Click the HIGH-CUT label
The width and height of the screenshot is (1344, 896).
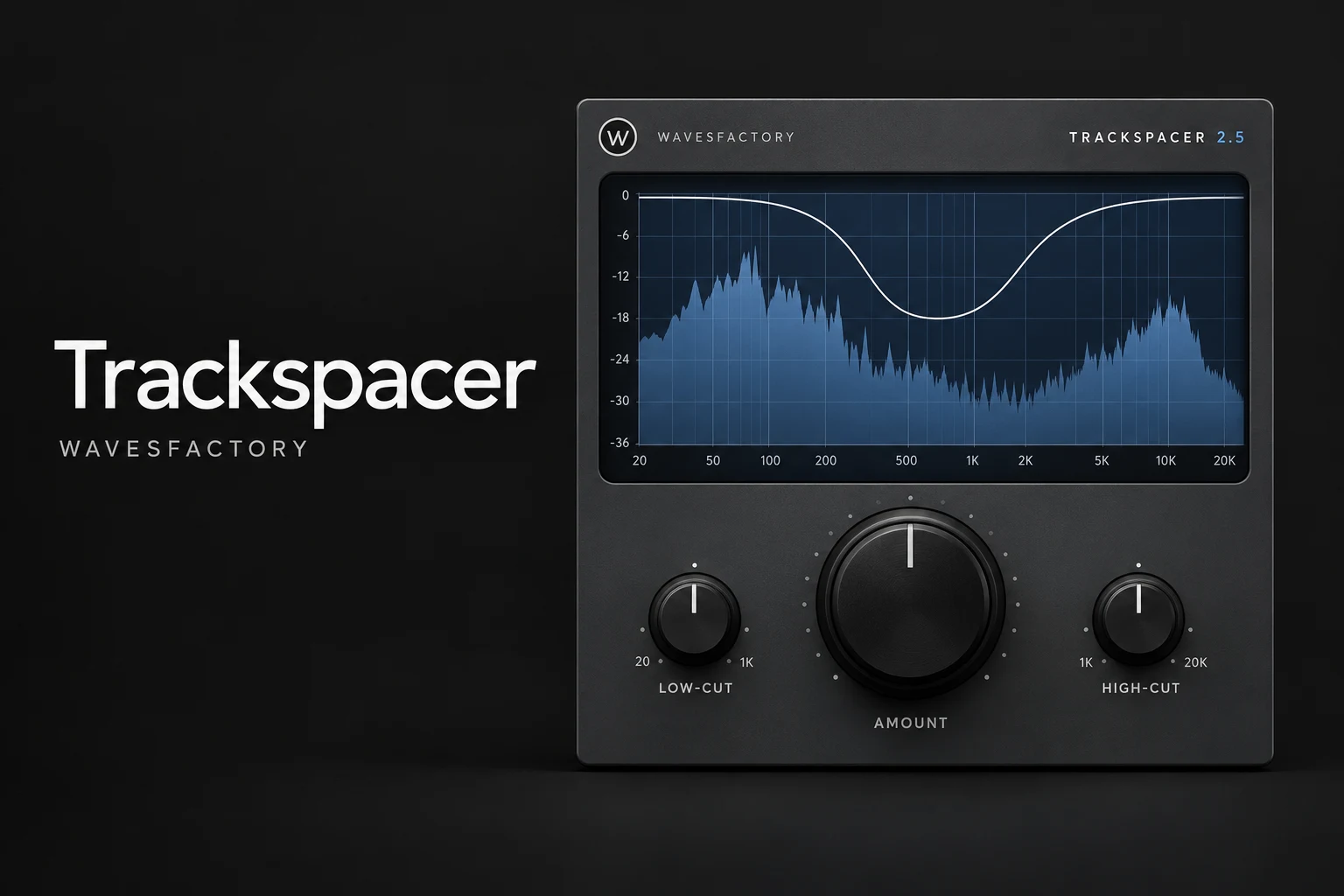coord(1141,688)
